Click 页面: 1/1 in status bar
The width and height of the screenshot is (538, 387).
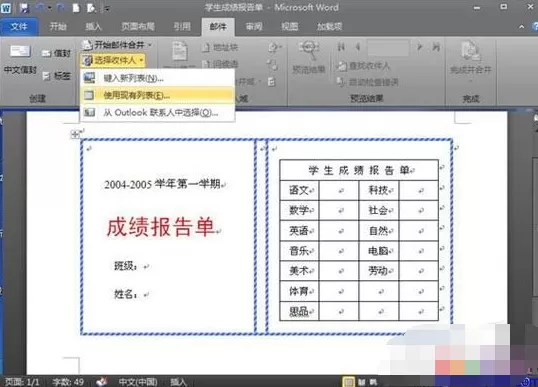click(22, 382)
